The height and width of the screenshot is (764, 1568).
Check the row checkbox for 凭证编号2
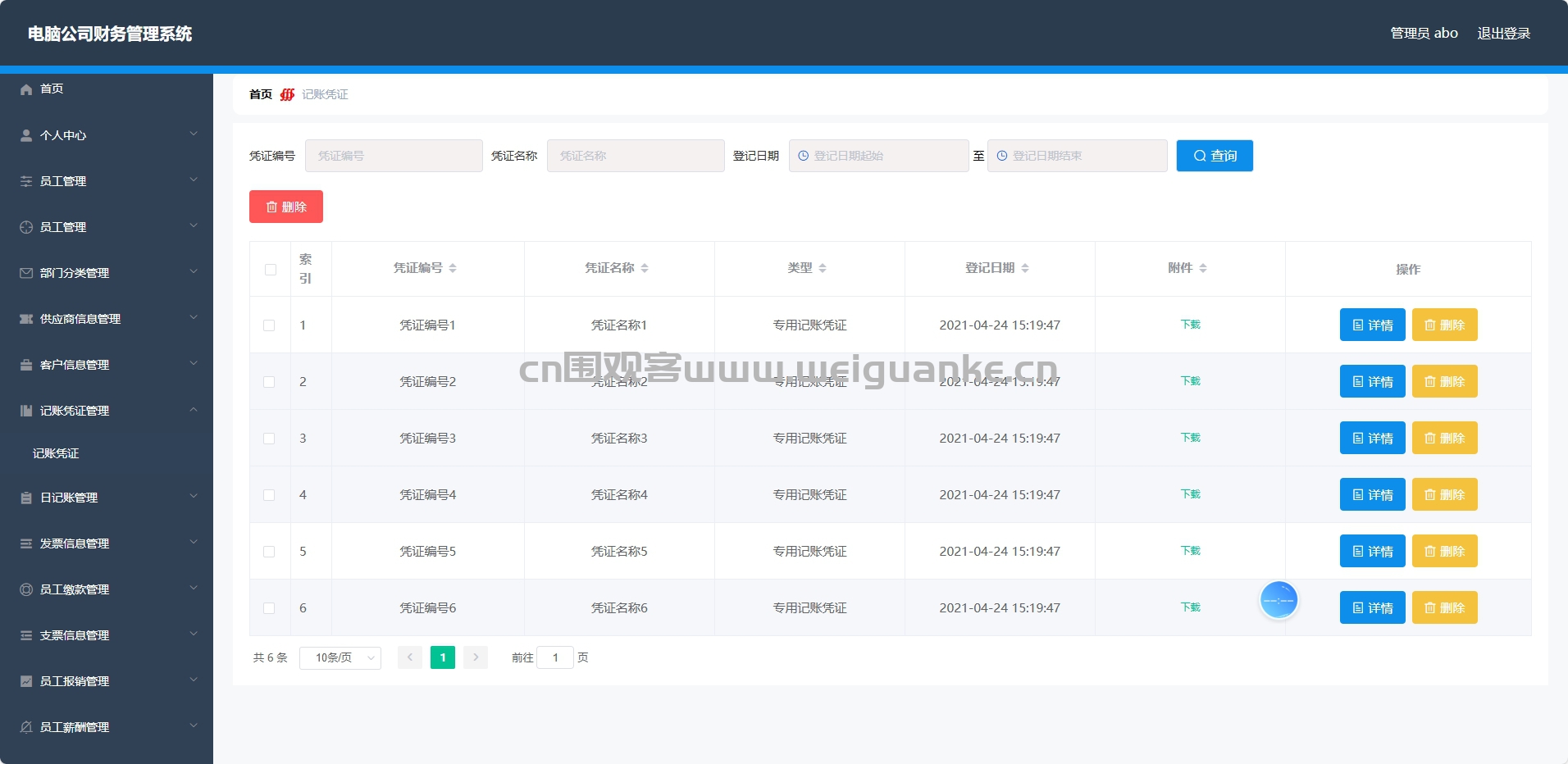(x=269, y=382)
